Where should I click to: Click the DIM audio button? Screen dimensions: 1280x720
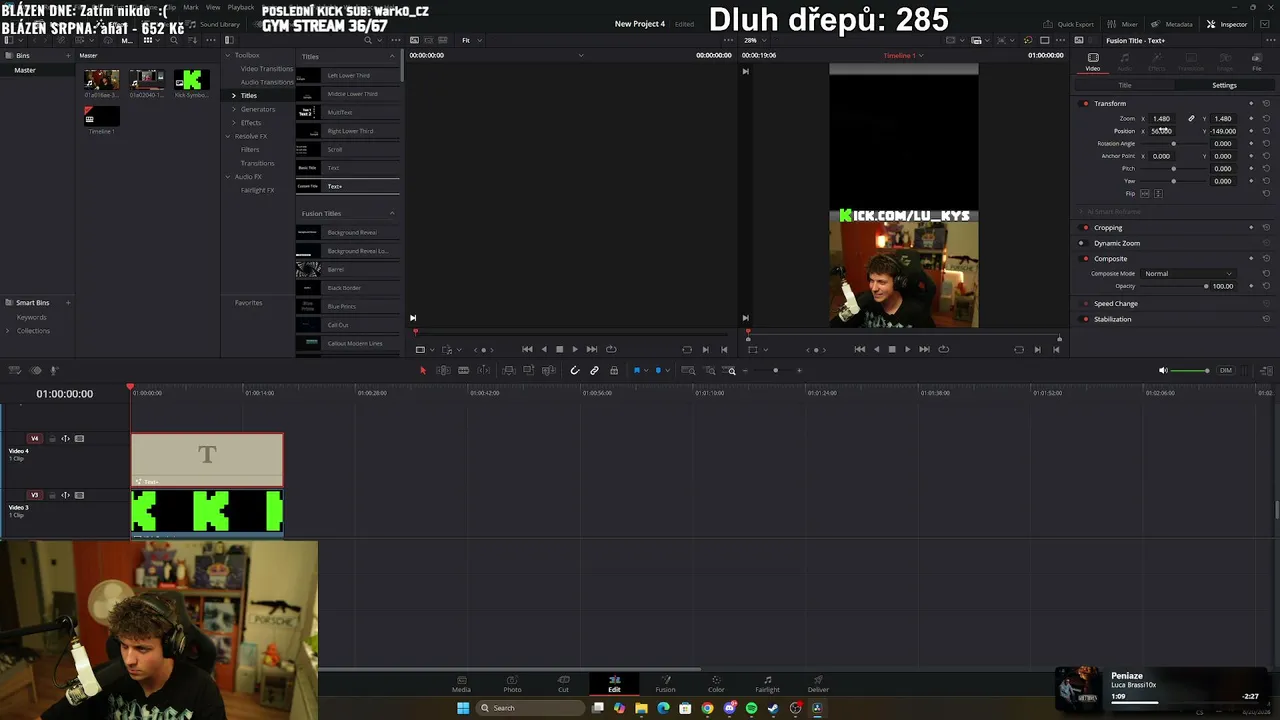tap(1226, 370)
